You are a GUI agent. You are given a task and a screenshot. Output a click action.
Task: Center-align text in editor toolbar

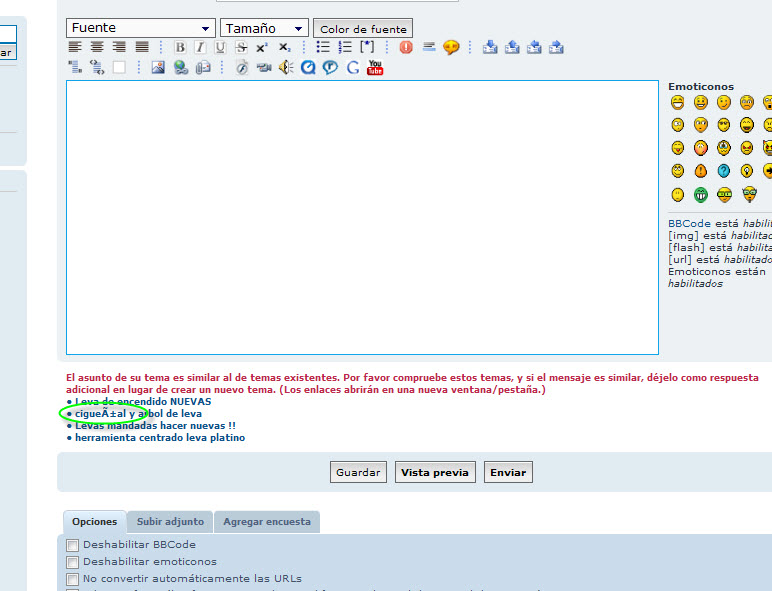click(x=97, y=47)
